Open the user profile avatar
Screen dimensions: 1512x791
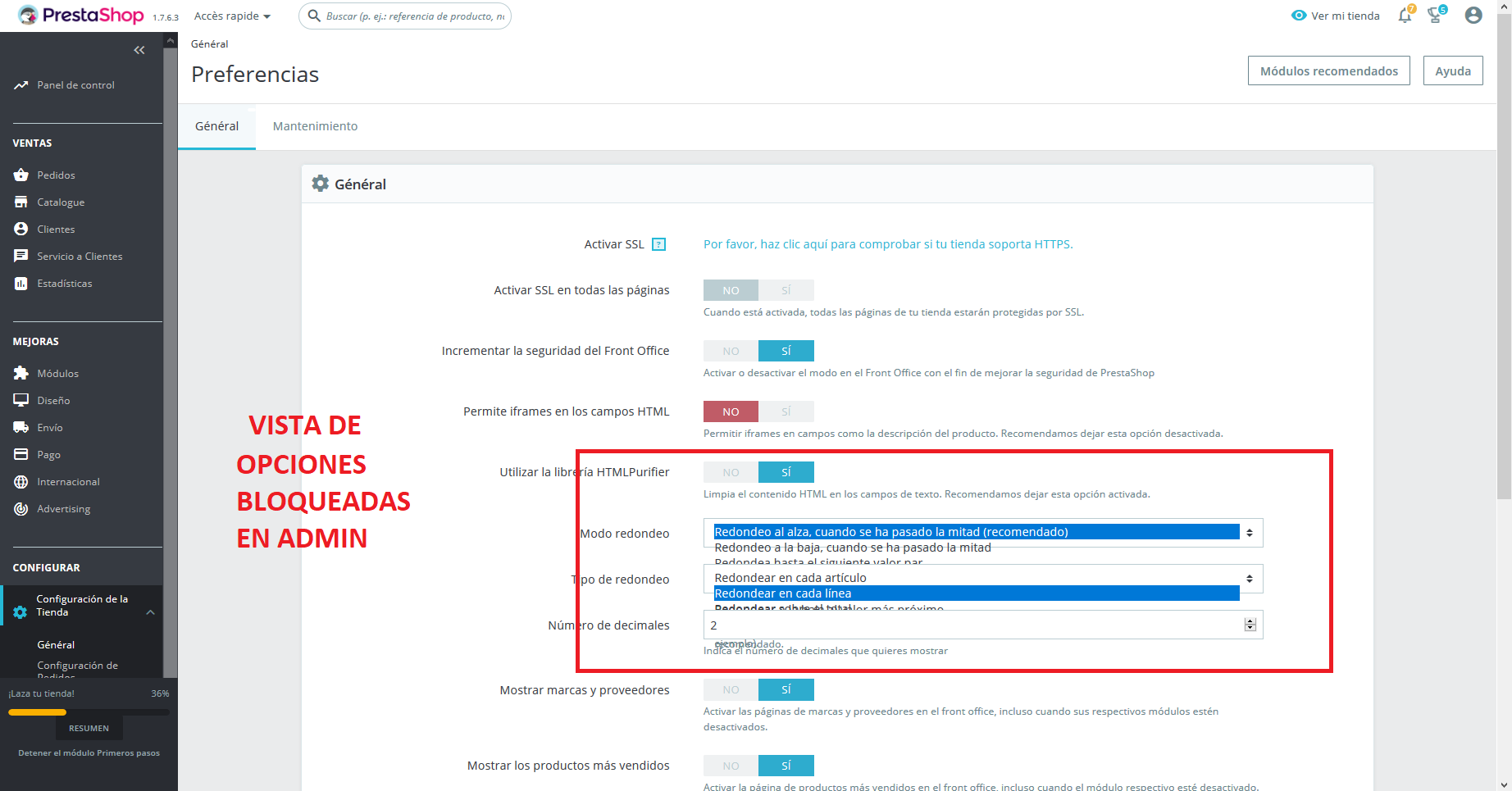coord(1473,15)
